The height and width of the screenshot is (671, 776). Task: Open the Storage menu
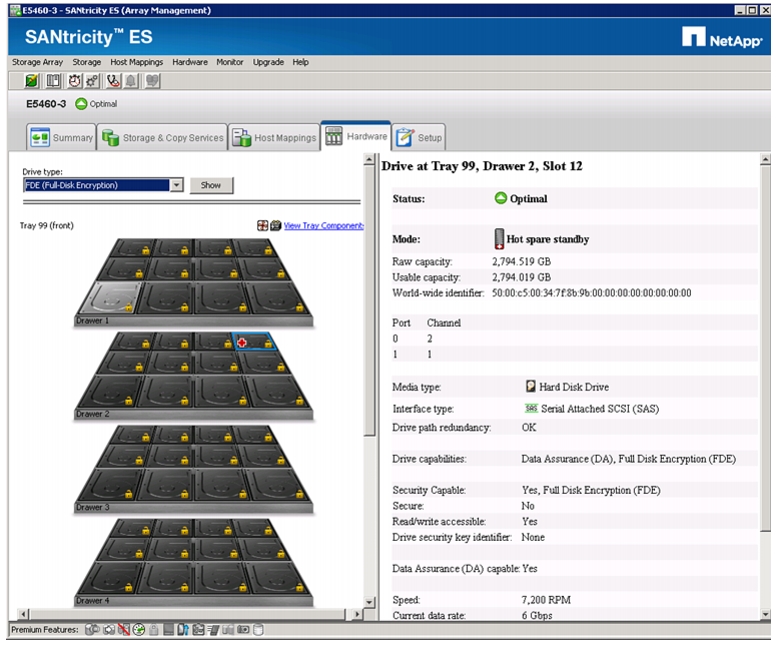87,62
